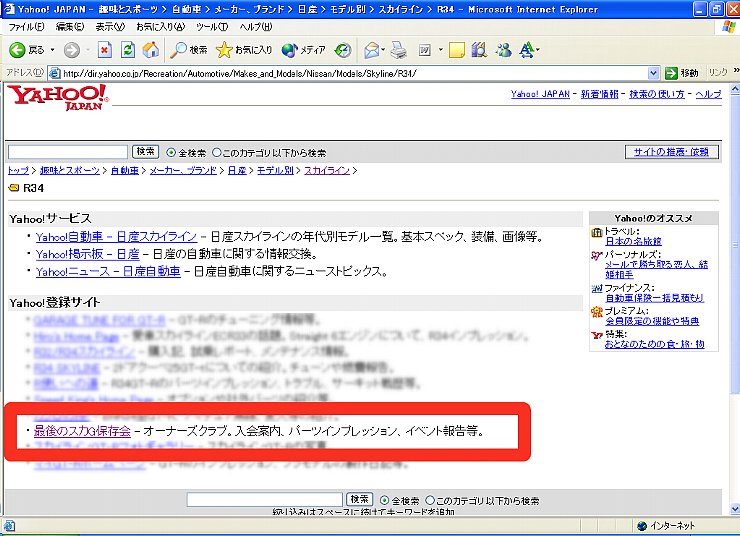Viewport: 740px width, 536px height.
Task: Click the page icon in address bar
Action: point(55,73)
